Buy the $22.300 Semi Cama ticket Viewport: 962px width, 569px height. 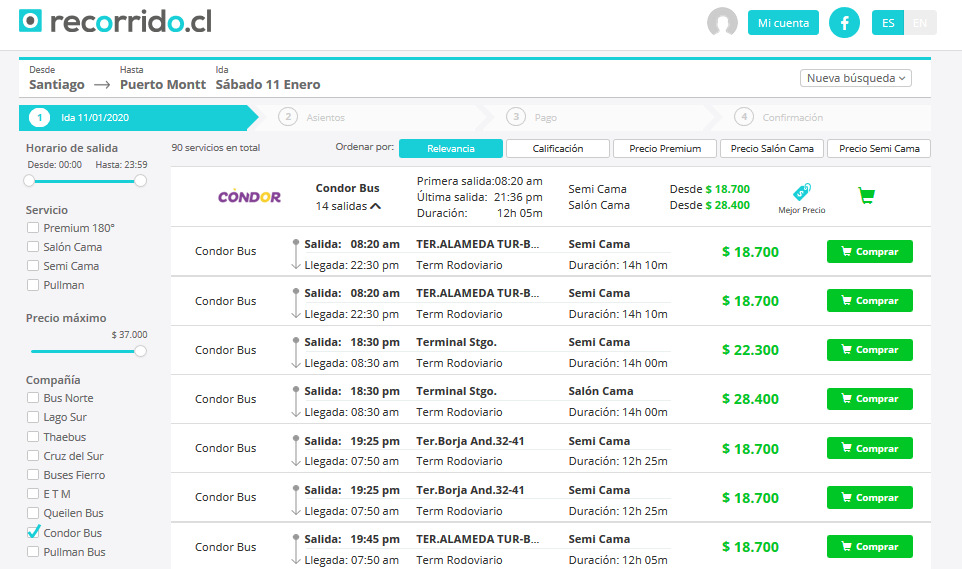click(869, 350)
